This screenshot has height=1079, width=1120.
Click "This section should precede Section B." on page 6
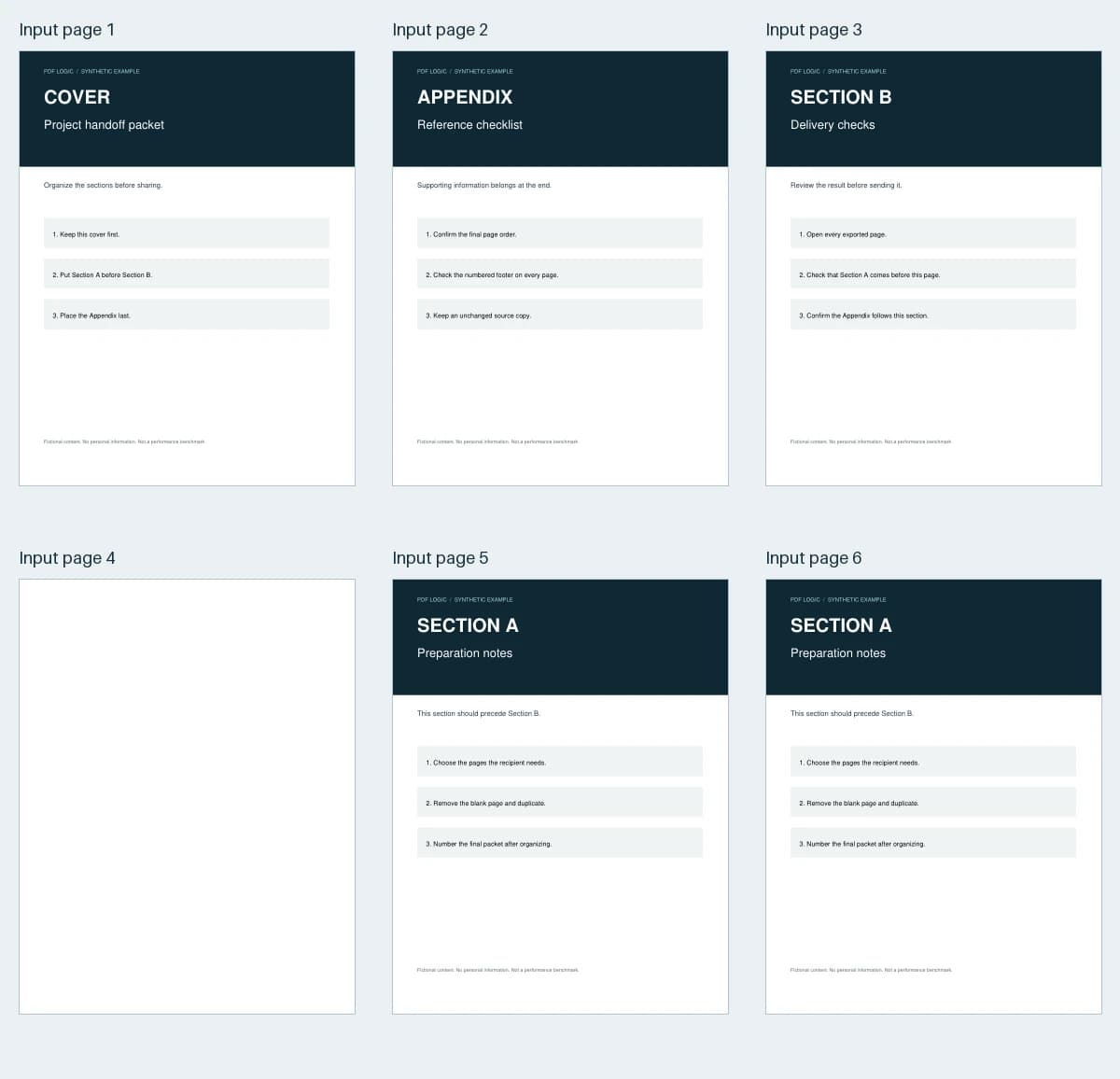pyautogui.click(x=852, y=713)
